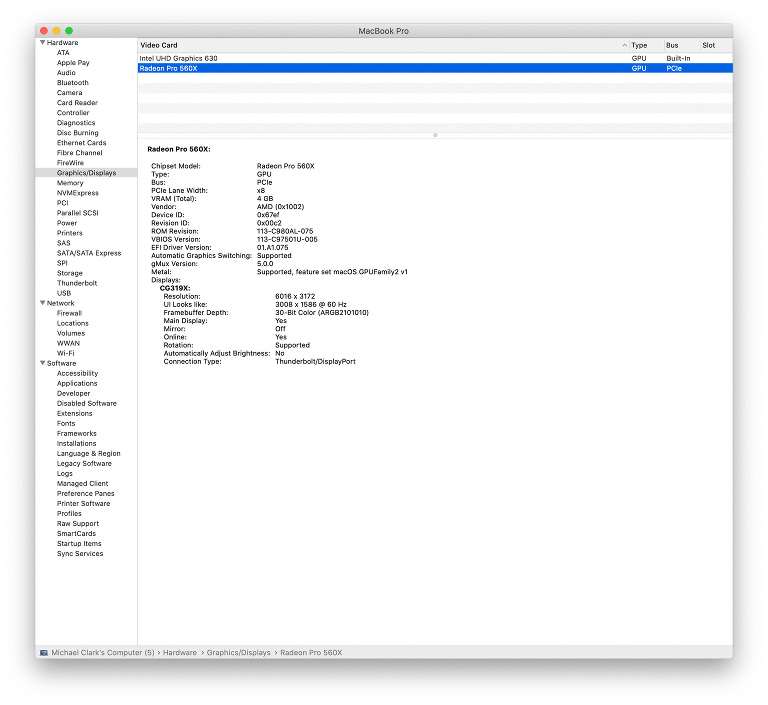Image resolution: width=768 pixels, height=705 pixels.
Task: Open Diagnostics in sidebar
Action: [x=76, y=123]
